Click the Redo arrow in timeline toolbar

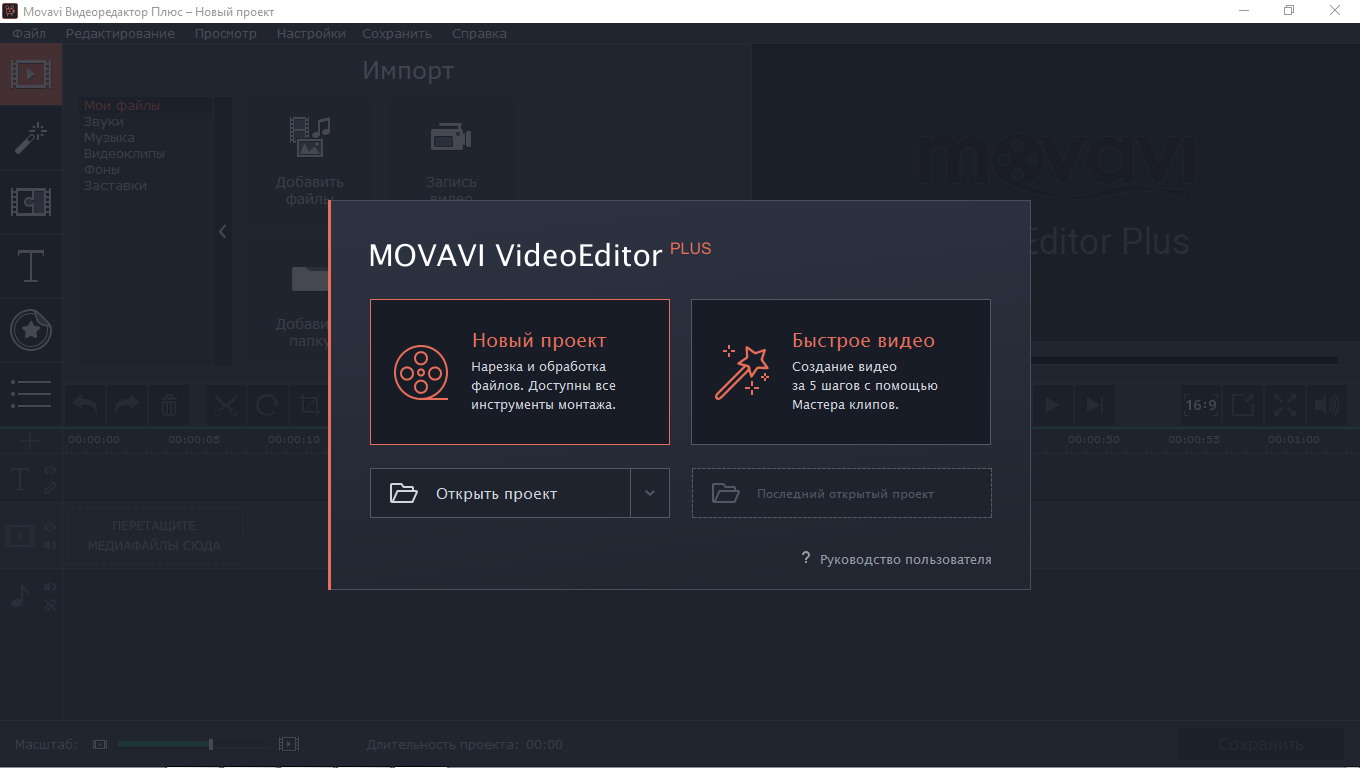coord(127,405)
